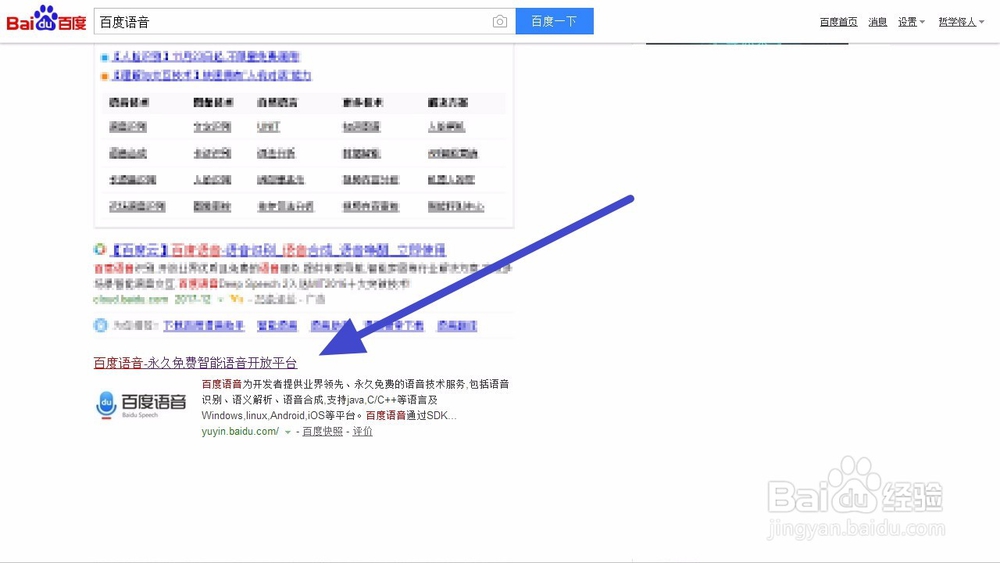
Task: Open the 哲学怪人 account dropdown
Action: pyautogui.click(x=961, y=22)
